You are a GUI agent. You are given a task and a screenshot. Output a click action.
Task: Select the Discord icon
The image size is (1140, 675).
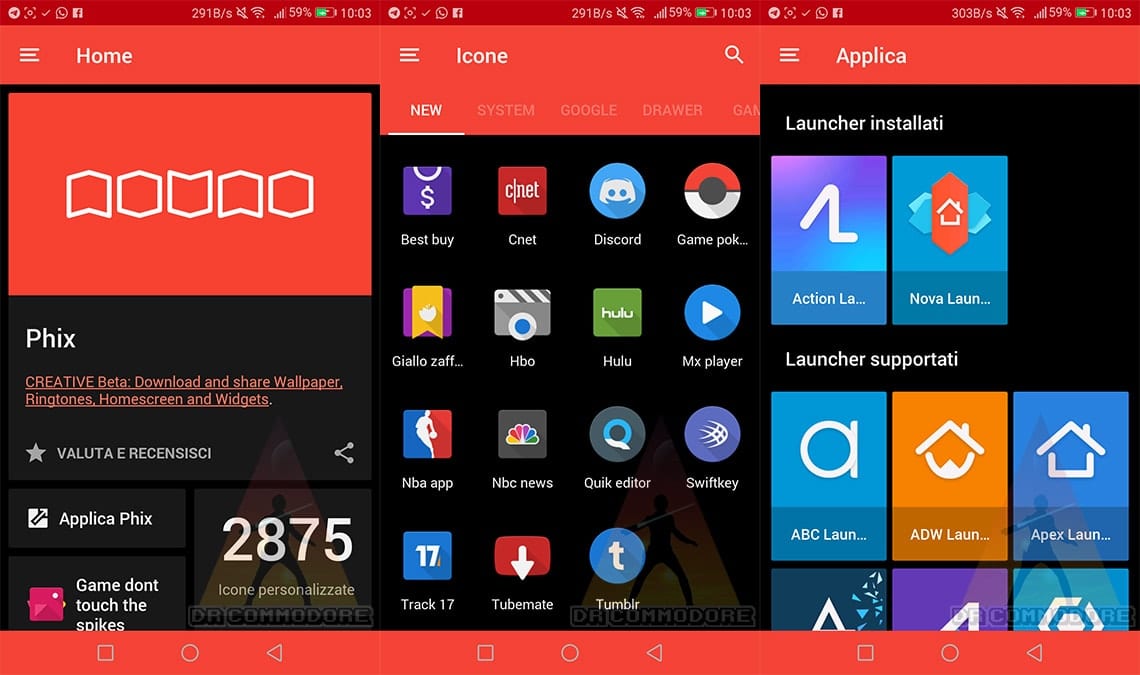click(617, 191)
